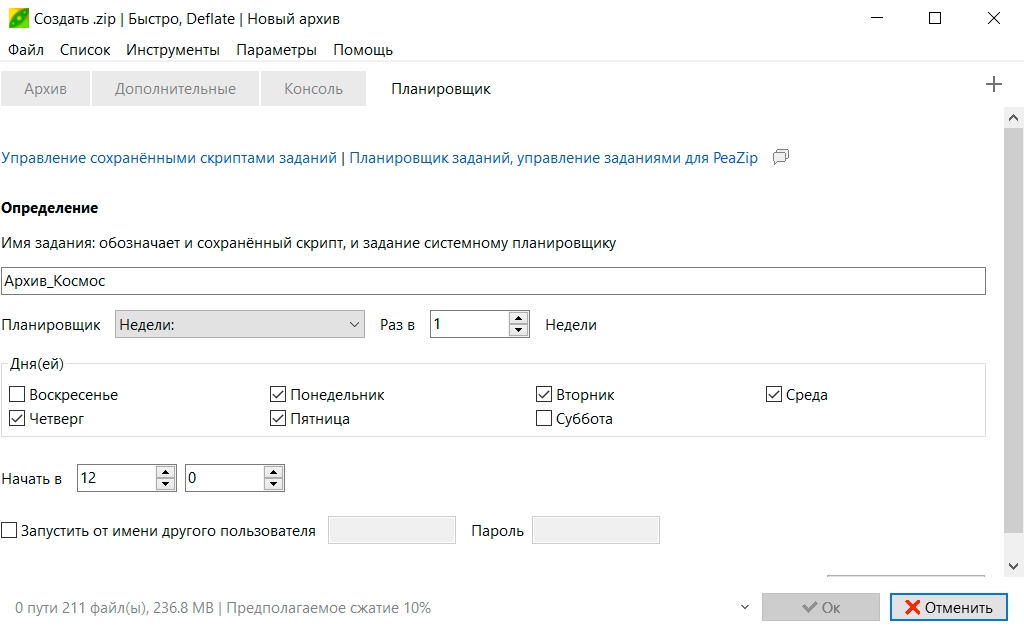Click the status text with 211 файл(ы)
1024x637 pixels.
(223, 608)
